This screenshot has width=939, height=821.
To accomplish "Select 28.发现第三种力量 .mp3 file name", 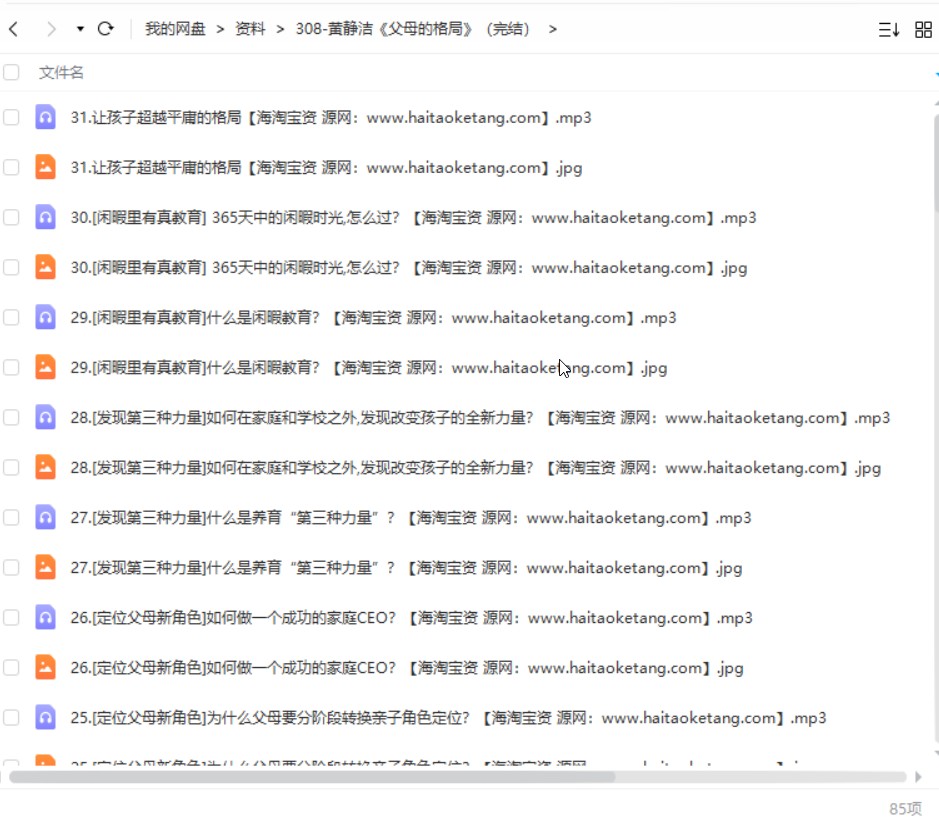I will 480,417.
